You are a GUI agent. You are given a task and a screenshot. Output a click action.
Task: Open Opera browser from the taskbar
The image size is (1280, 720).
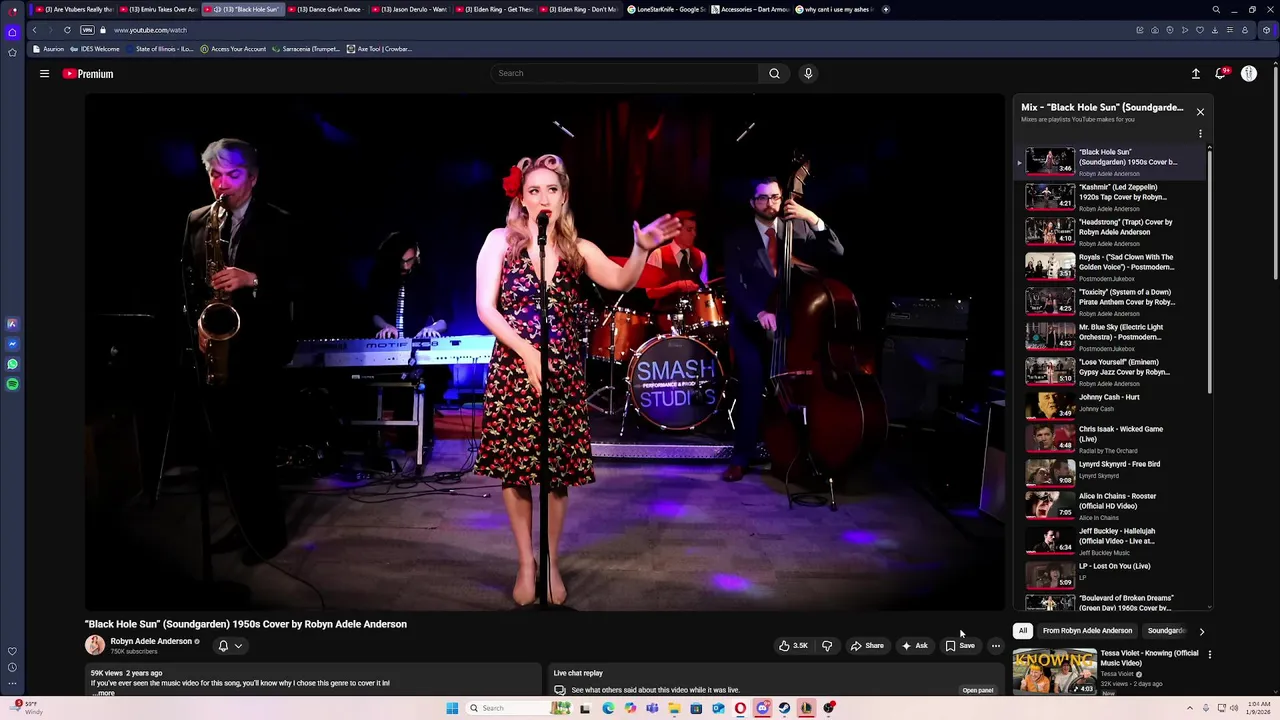pyautogui.click(x=740, y=708)
